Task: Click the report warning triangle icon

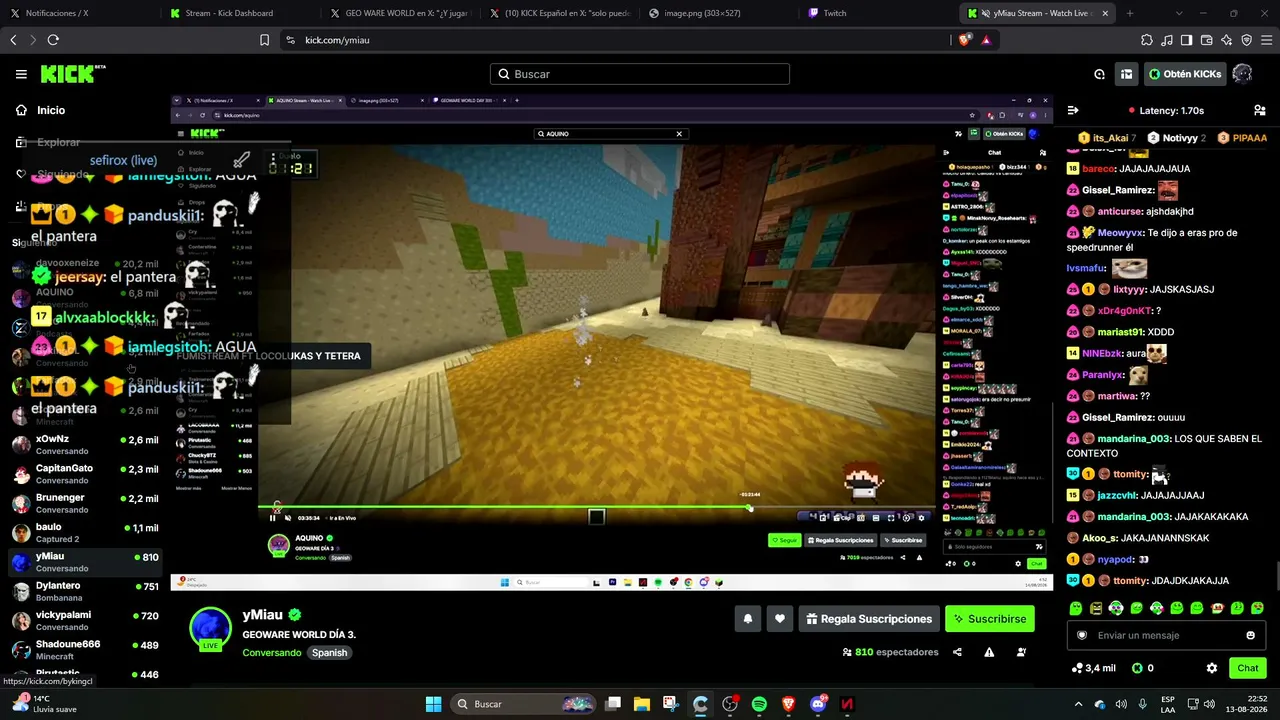Action: pyautogui.click(x=989, y=652)
